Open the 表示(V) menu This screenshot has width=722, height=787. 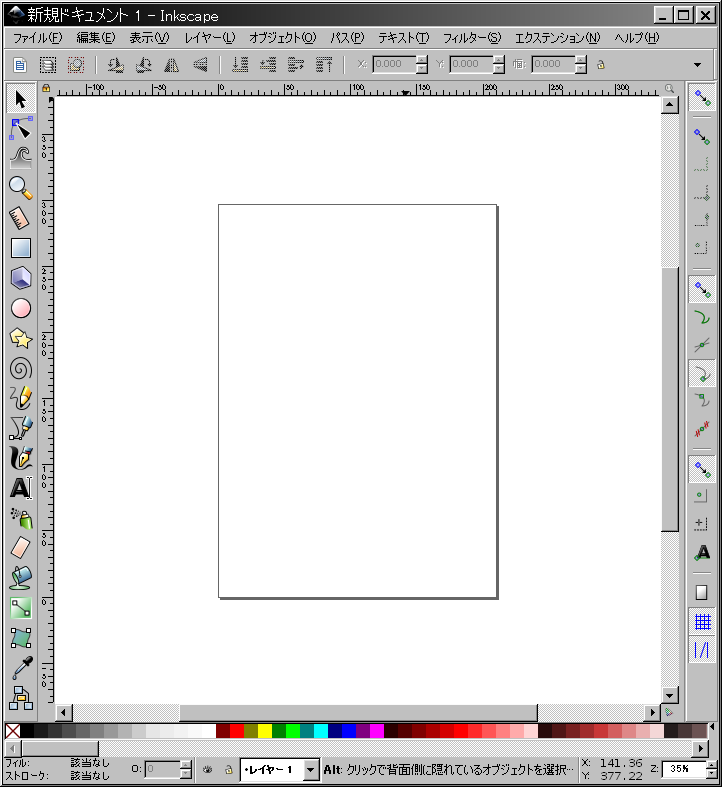tap(149, 38)
